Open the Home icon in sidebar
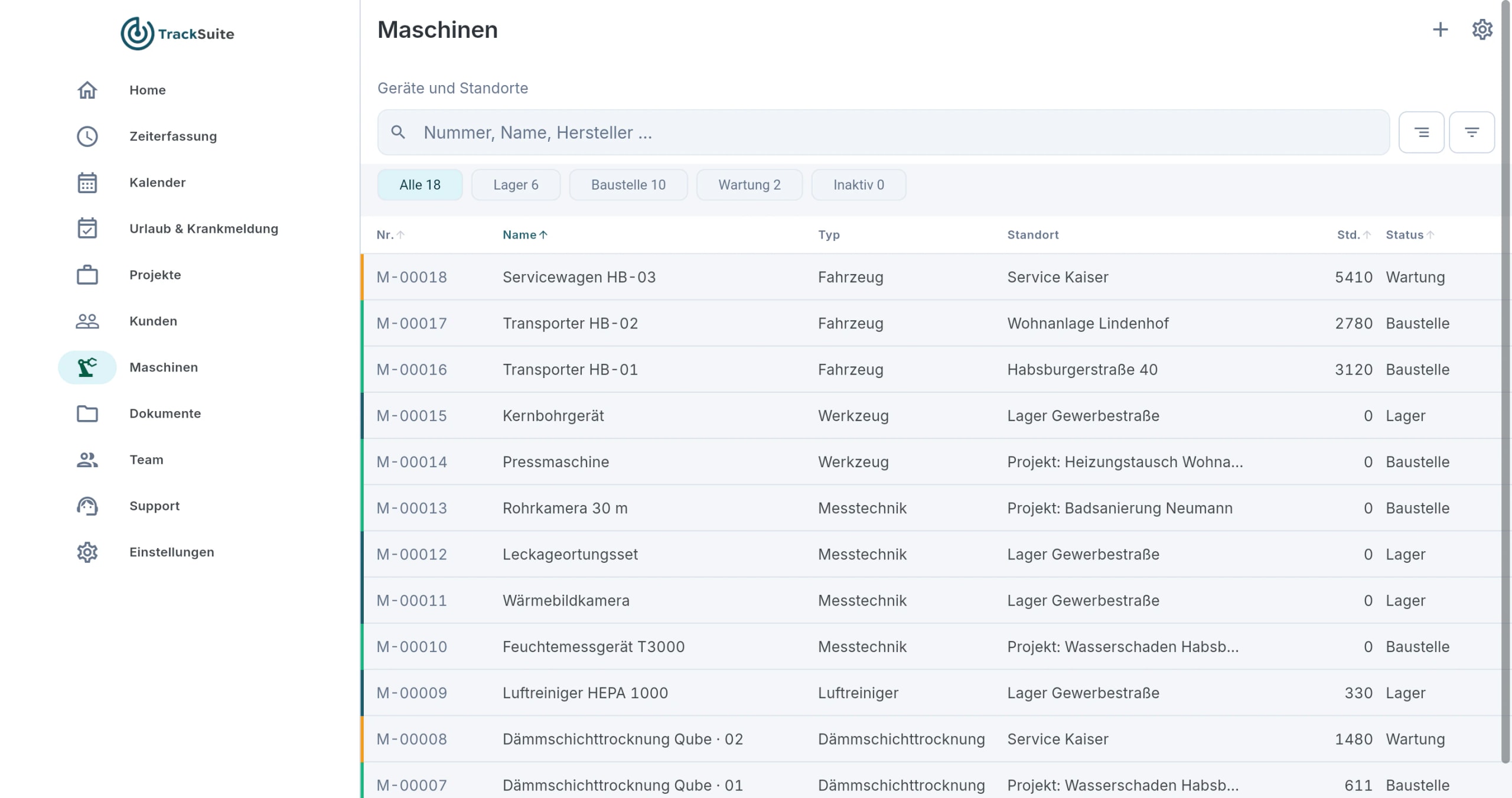 point(87,90)
